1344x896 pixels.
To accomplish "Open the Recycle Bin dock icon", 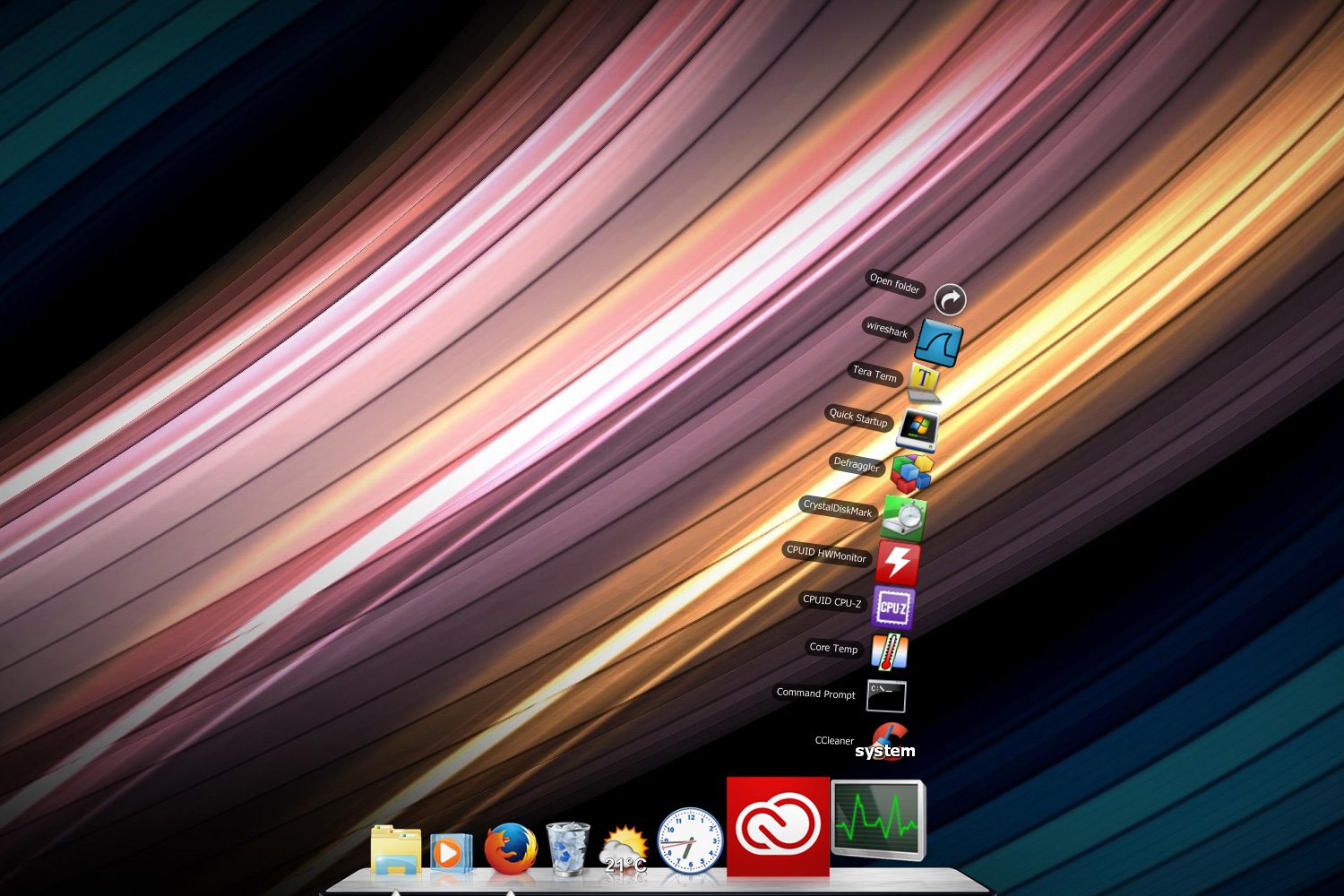I will pyautogui.click(x=568, y=849).
